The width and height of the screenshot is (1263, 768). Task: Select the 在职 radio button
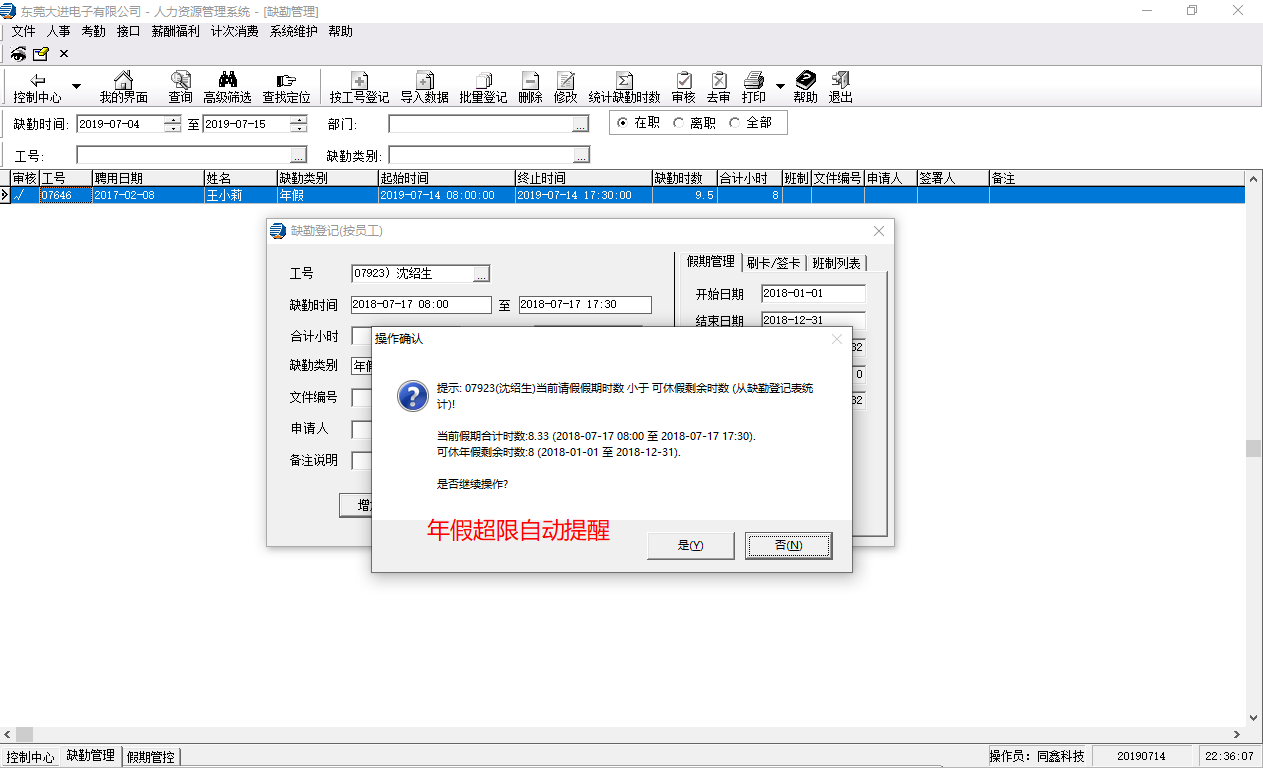(623, 123)
